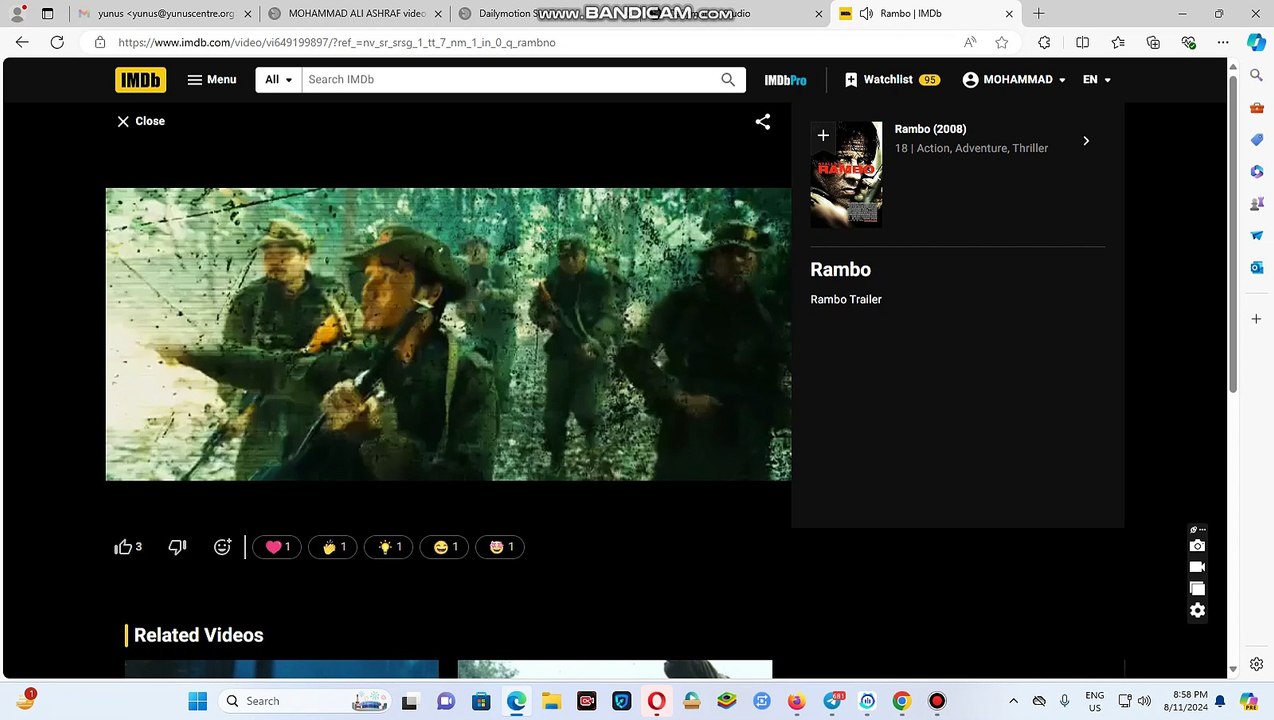Open the Edge profile icon
This screenshot has width=1274, height=720.
tap(17, 14)
